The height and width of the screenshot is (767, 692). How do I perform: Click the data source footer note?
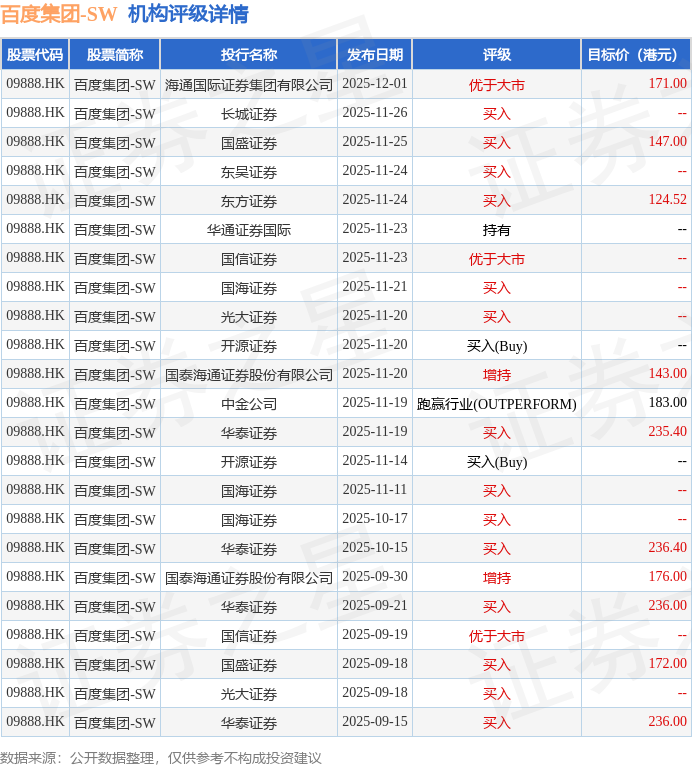pos(161,758)
